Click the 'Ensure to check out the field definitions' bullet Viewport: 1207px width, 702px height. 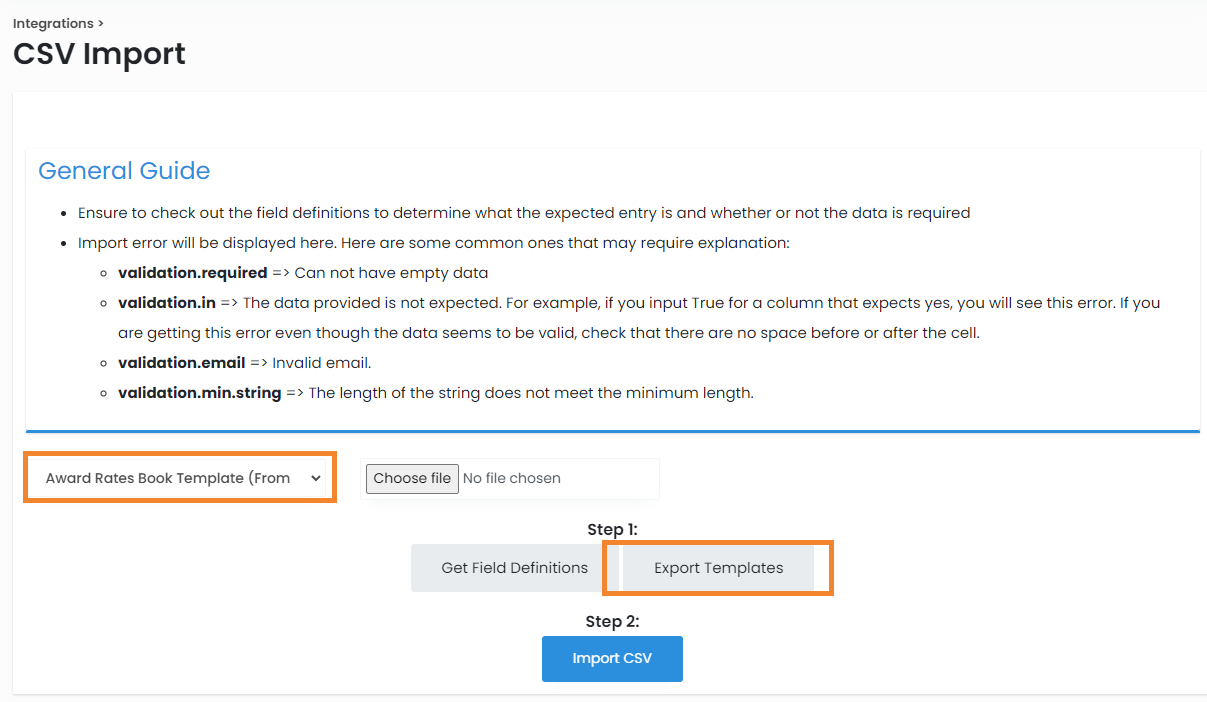(523, 213)
